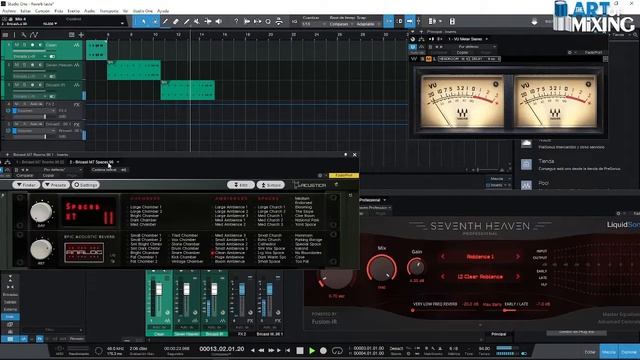Screen dimensions: 640x360
Task: Open the Presets dropdown in reverb plugin
Action: 56,185
